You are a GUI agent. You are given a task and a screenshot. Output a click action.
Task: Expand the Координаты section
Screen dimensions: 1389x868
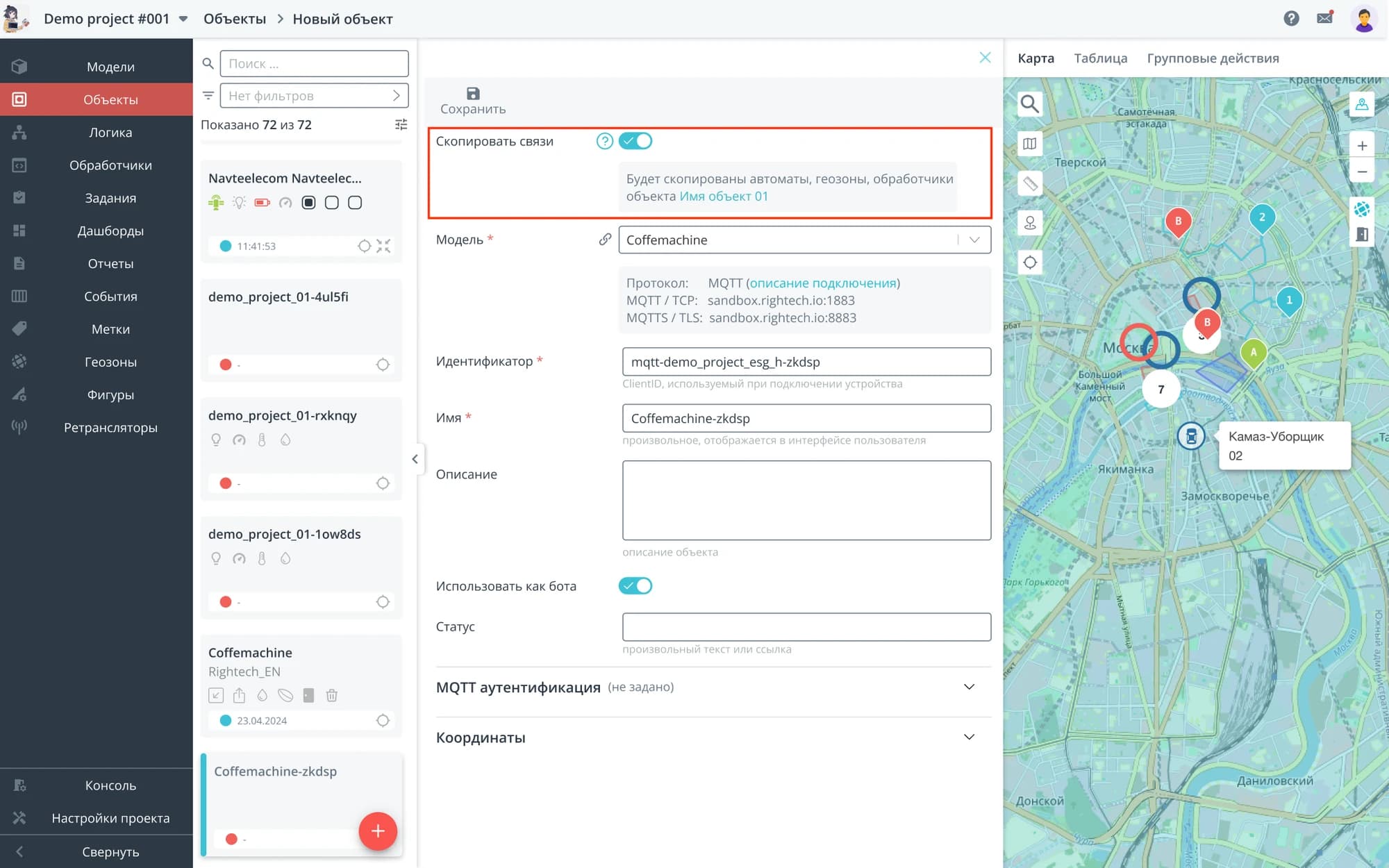969,737
